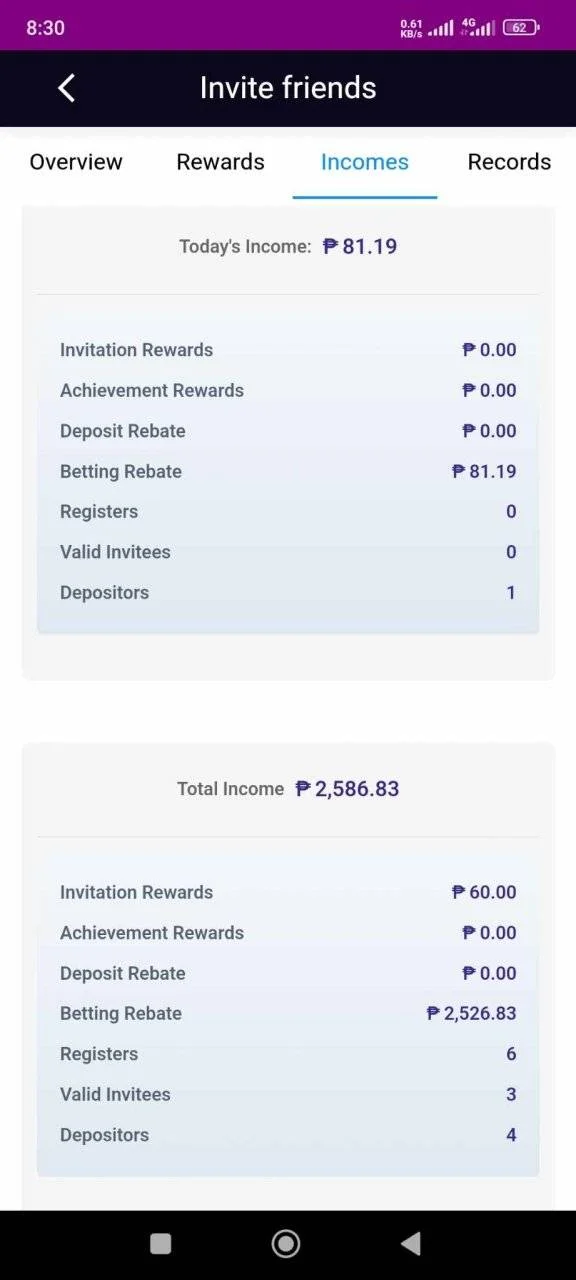Screen dimensions: 576x1280
Task: Select total Invitation Rewards ₱60.00 row
Action: pos(288,892)
